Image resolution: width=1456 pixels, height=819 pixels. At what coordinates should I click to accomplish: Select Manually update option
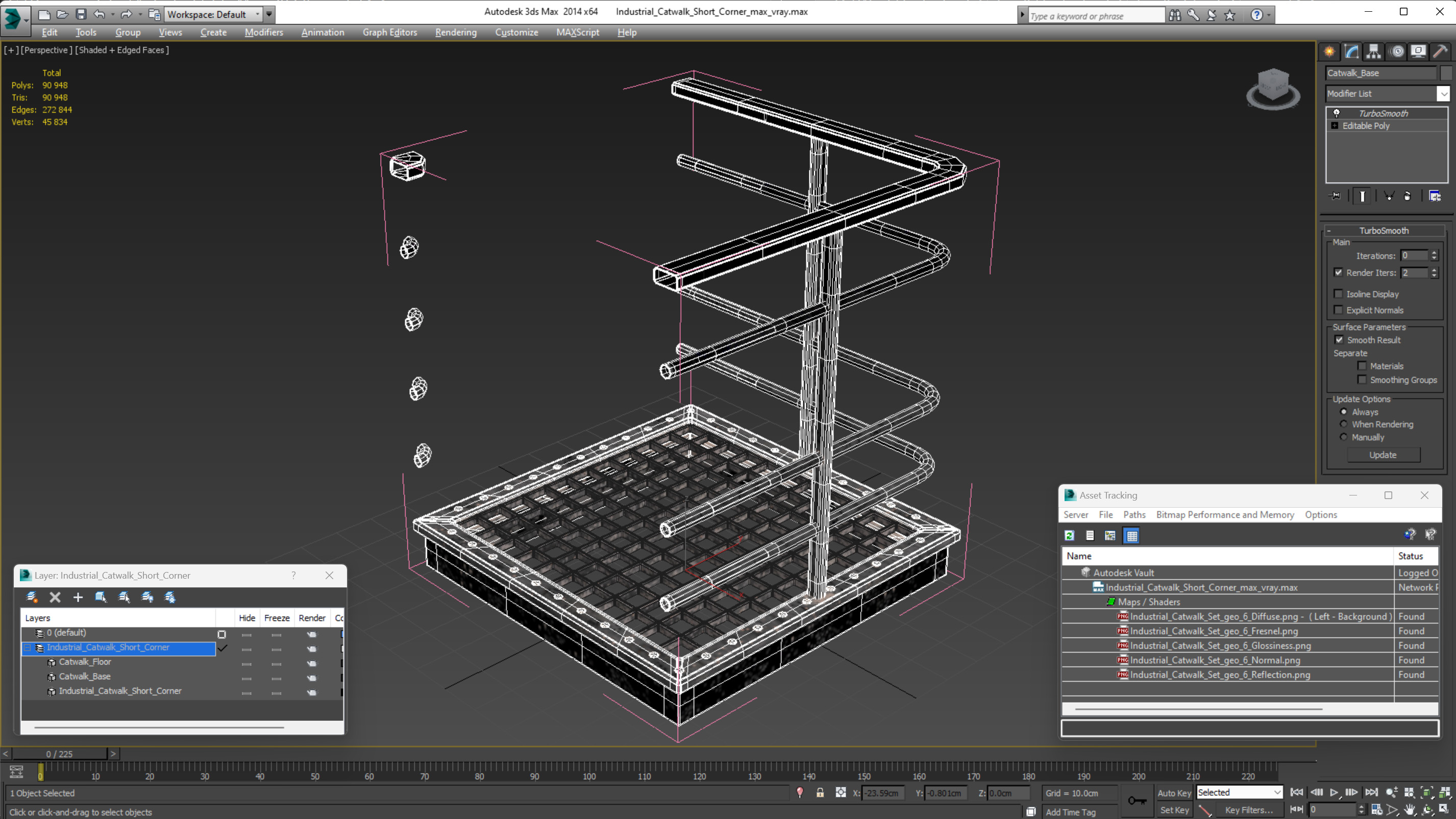click(1344, 437)
